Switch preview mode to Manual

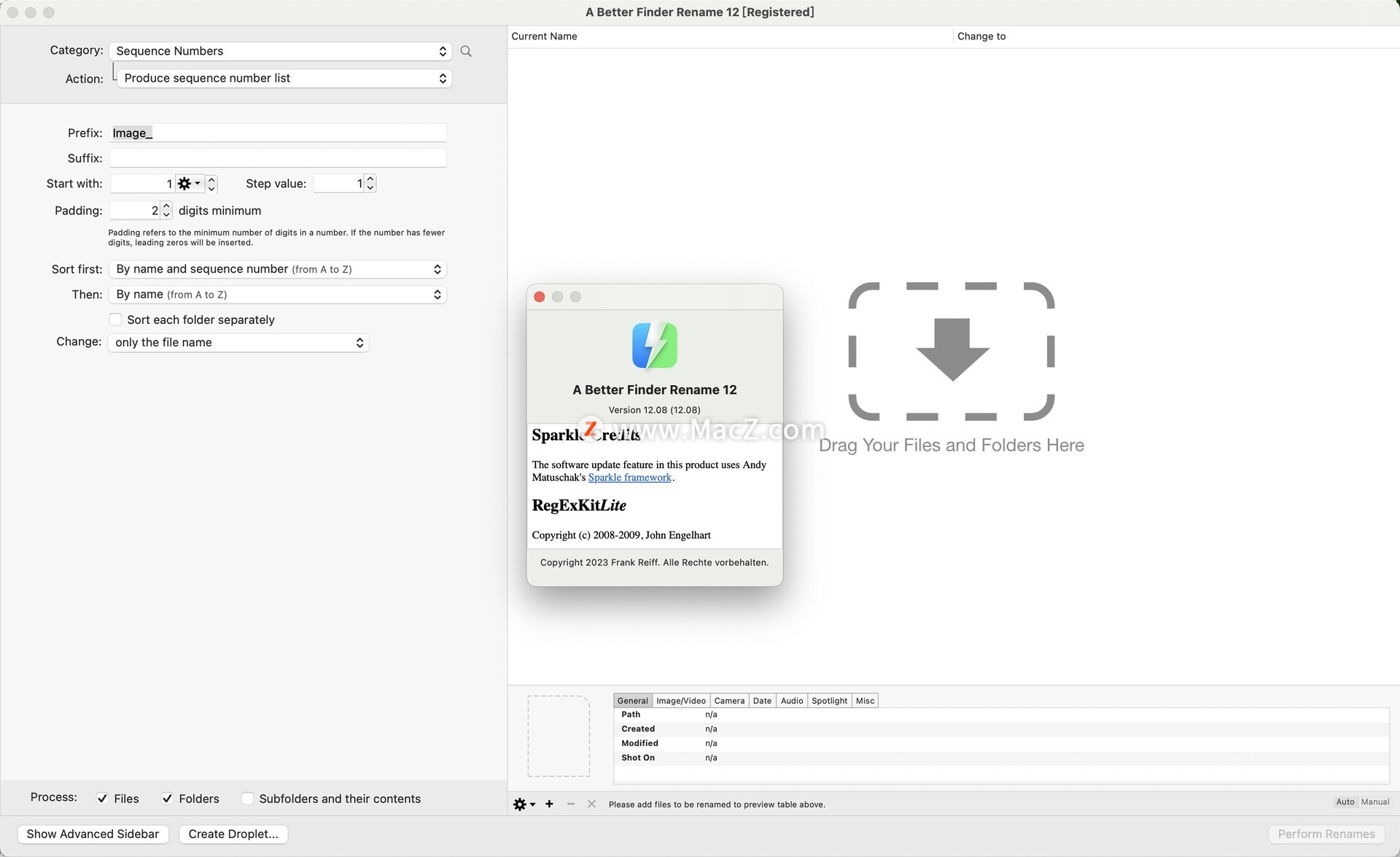[x=1374, y=802]
